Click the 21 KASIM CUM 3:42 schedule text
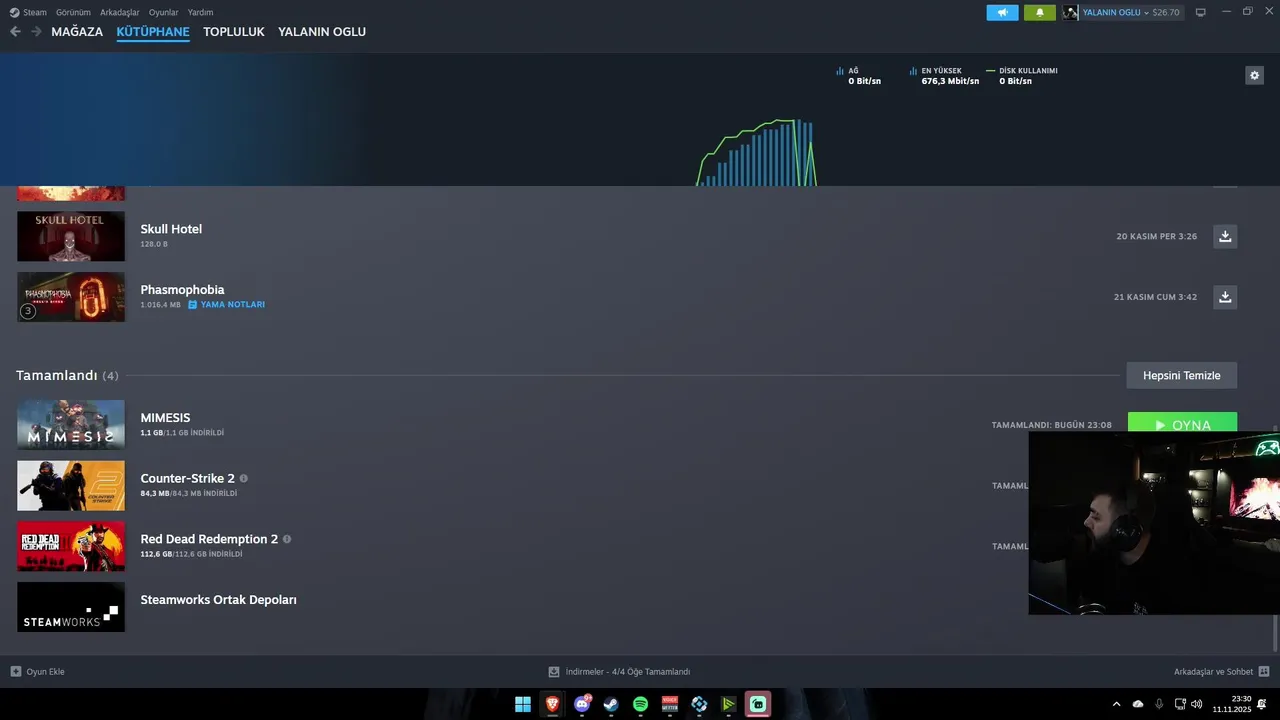Screen dimensions: 1280x720 [1155, 297]
